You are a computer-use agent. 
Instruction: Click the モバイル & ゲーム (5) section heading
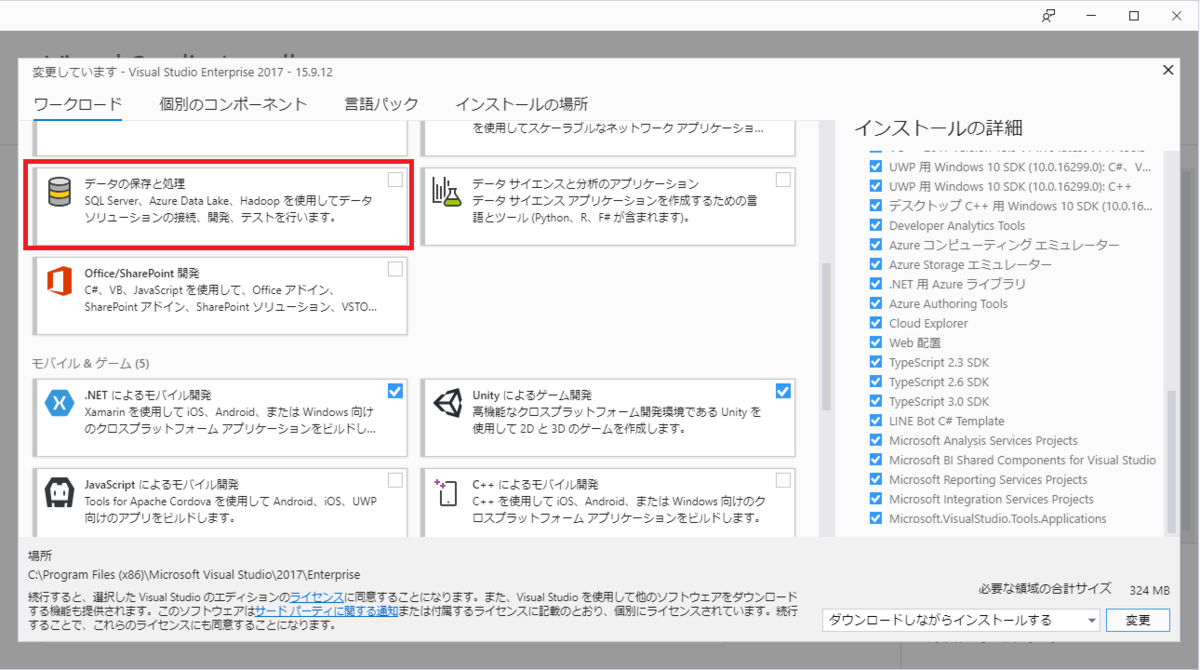click(x=90, y=363)
